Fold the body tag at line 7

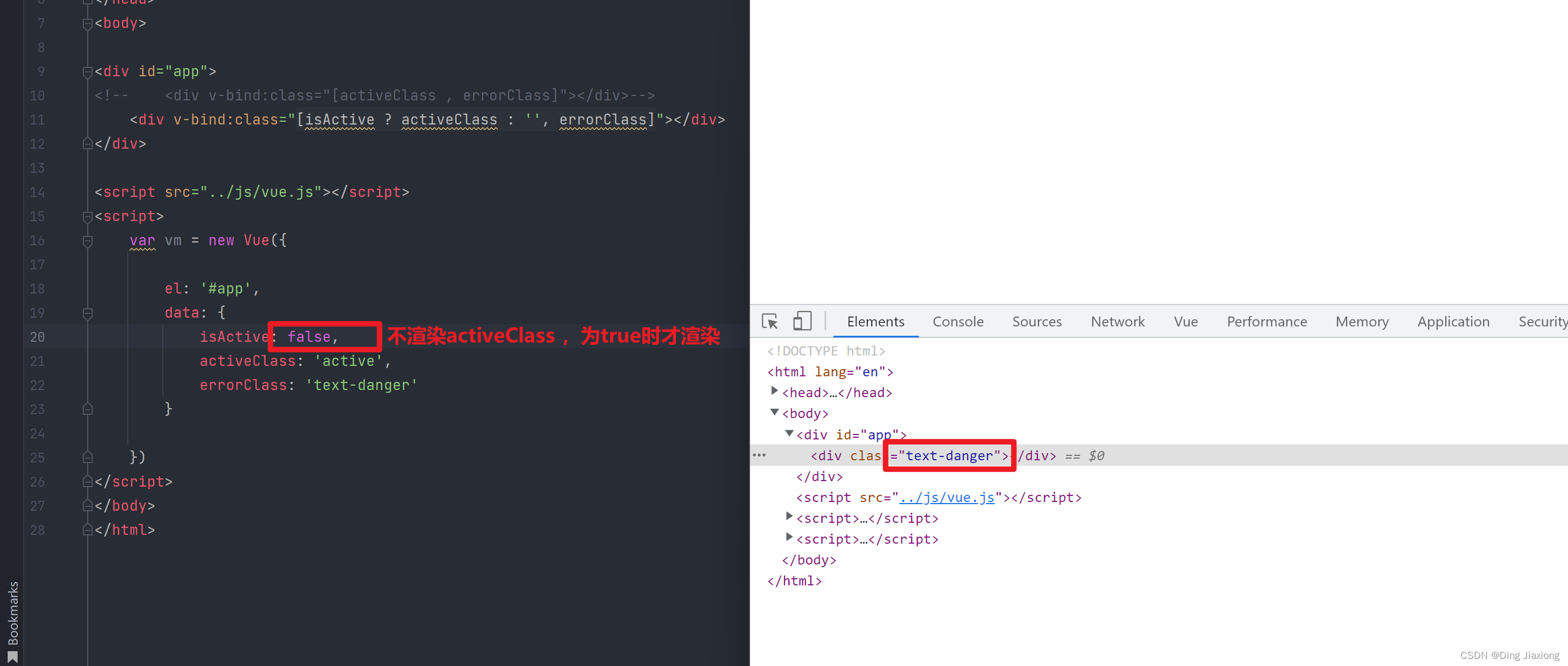87,24
